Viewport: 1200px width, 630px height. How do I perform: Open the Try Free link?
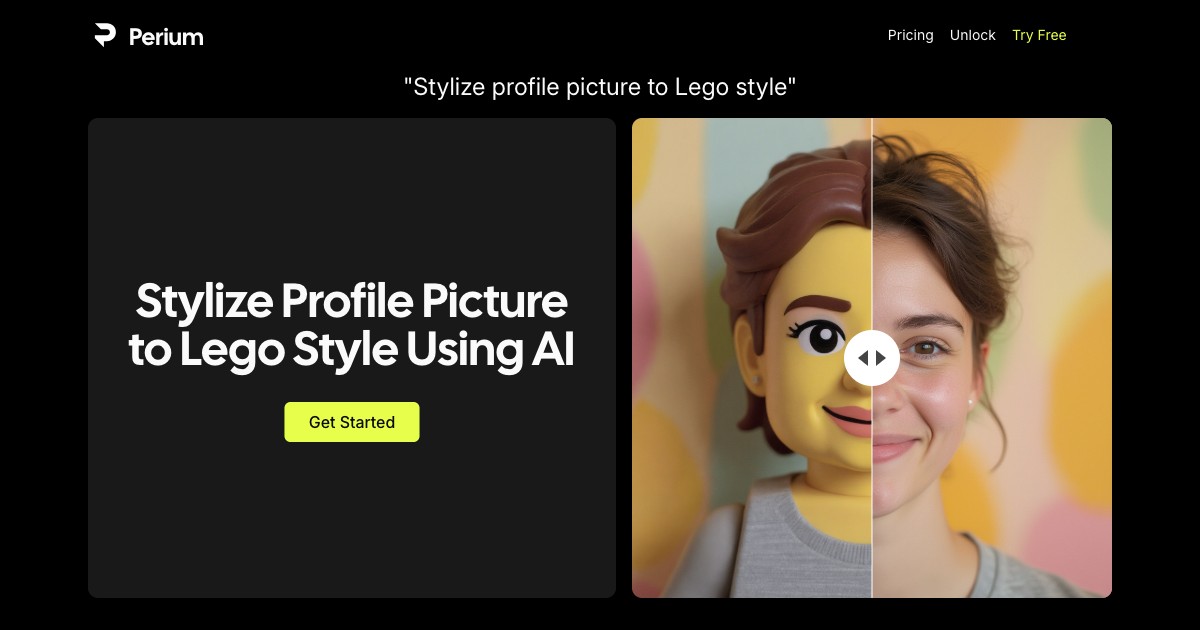click(x=1039, y=35)
